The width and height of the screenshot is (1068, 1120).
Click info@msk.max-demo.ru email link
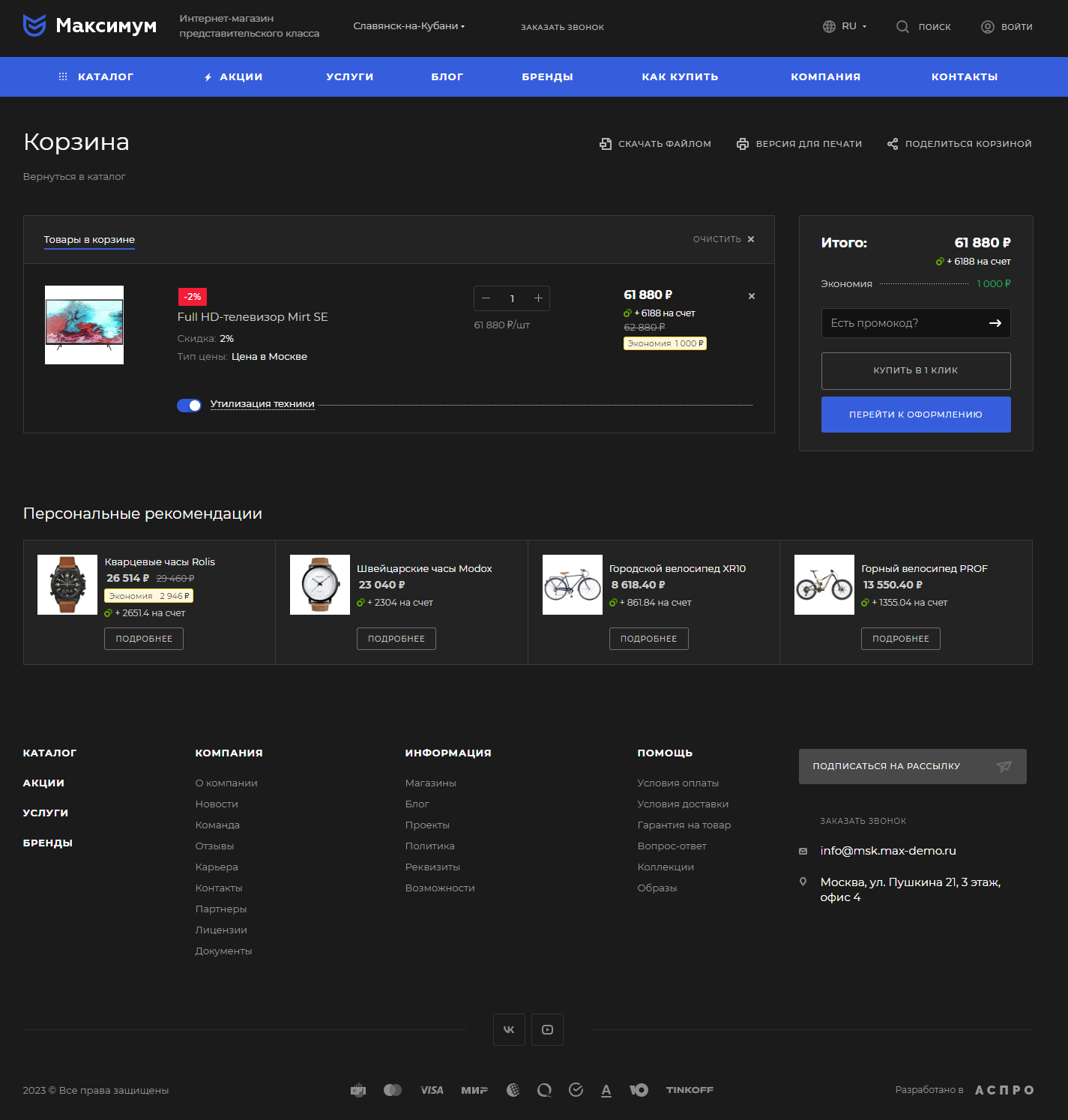point(888,851)
